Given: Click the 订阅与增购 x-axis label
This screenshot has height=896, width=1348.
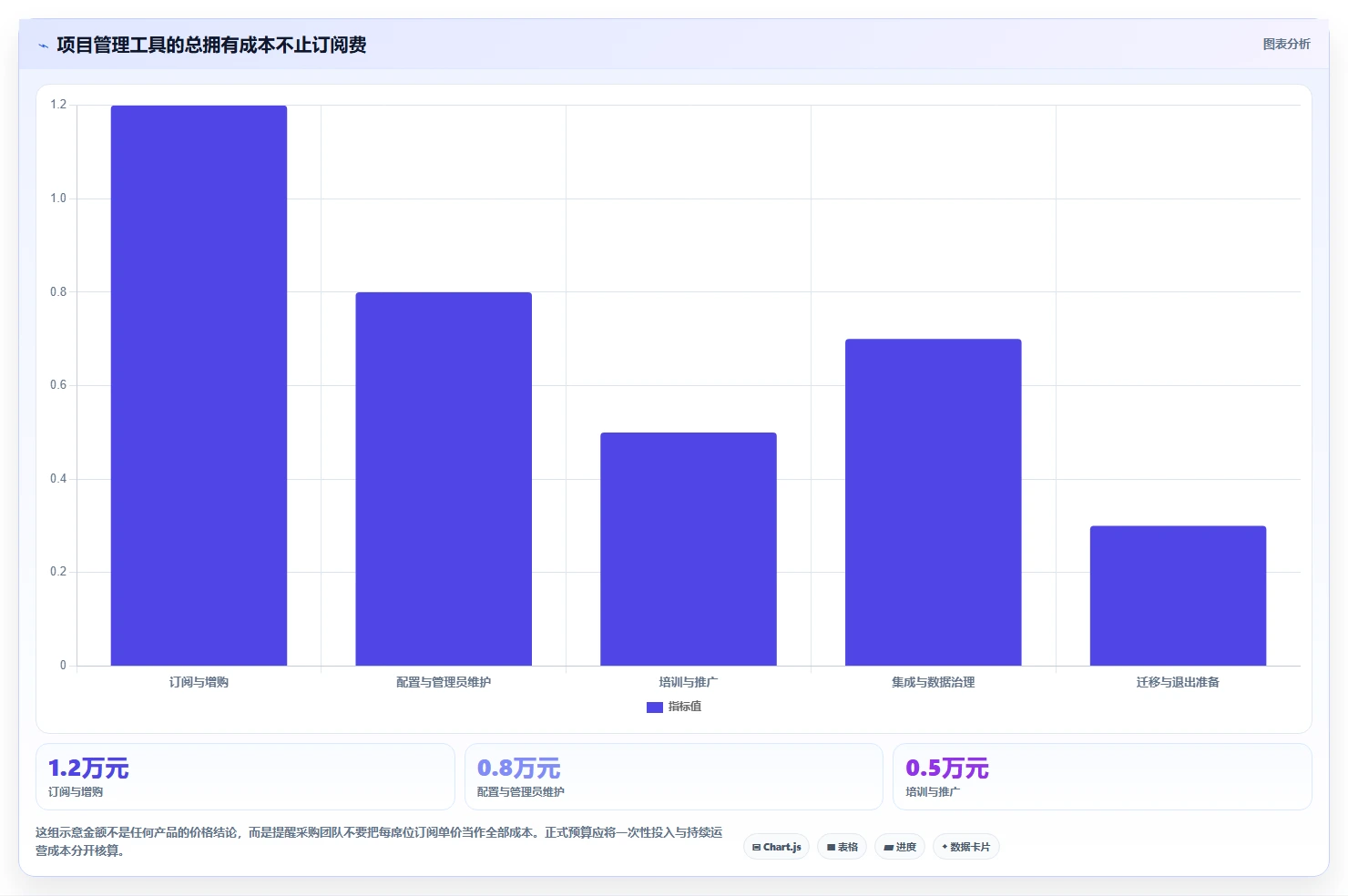Looking at the screenshot, I should [199, 682].
